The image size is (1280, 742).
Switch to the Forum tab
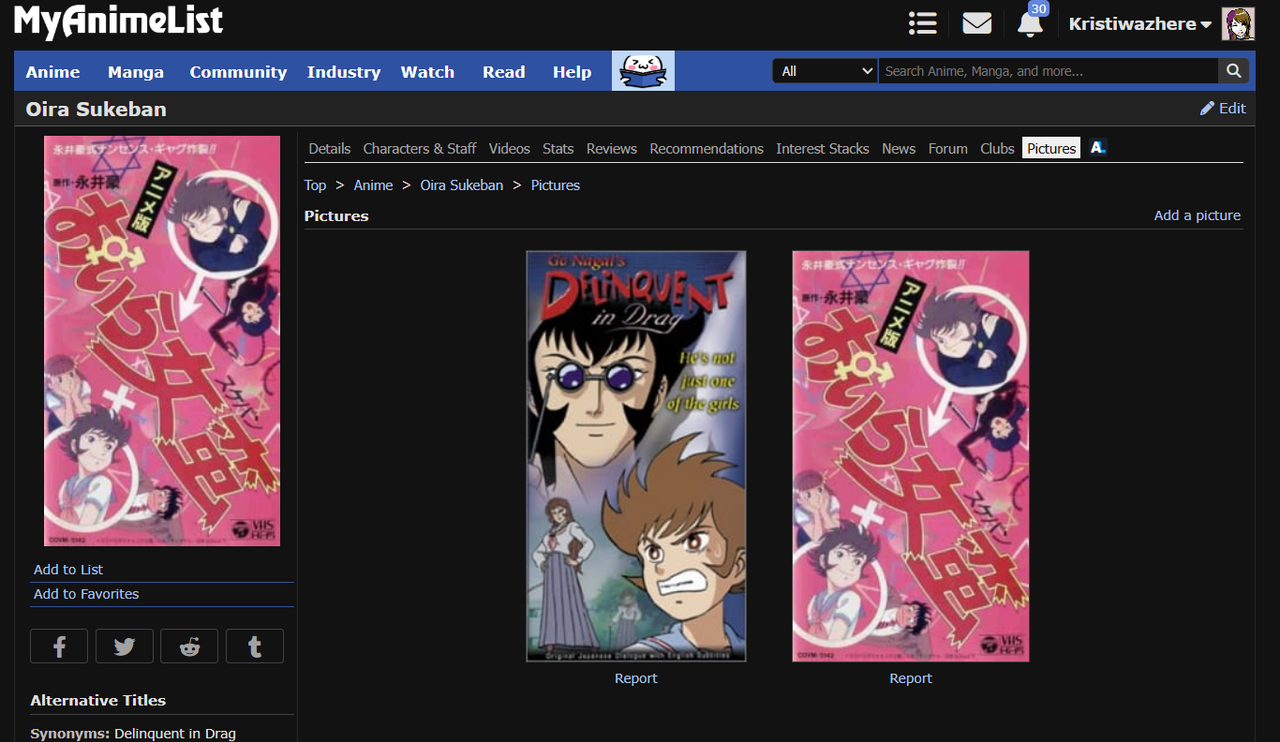point(947,148)
